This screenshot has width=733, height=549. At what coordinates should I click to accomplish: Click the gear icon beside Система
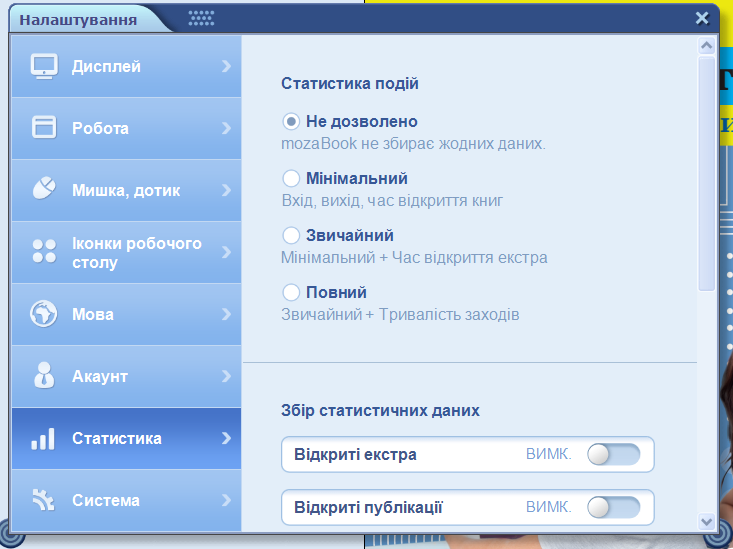coord(43,500)
